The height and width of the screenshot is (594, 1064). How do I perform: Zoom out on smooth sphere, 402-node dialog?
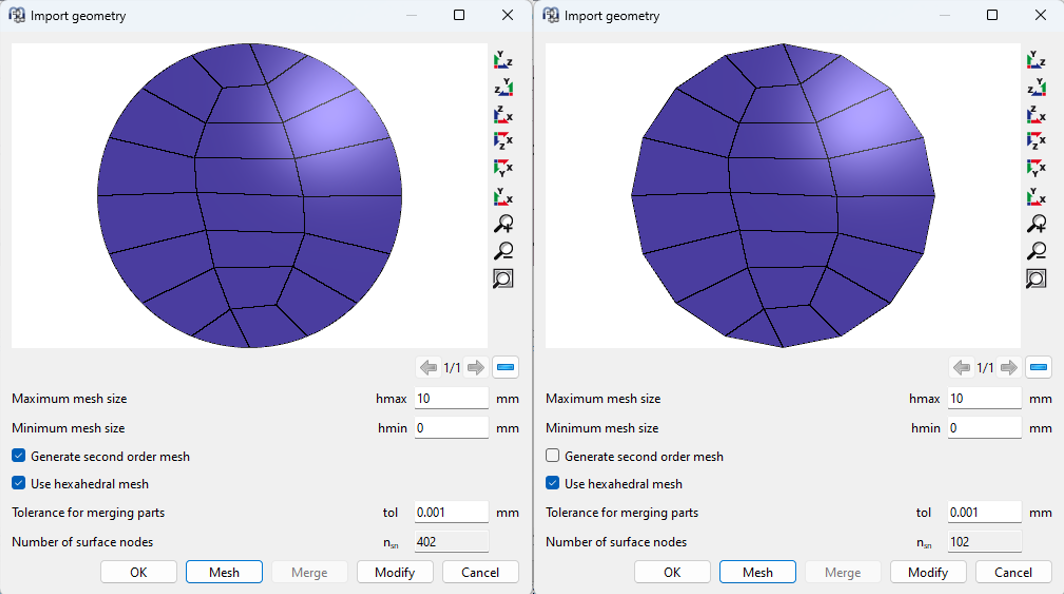click(x=503, y=250)
